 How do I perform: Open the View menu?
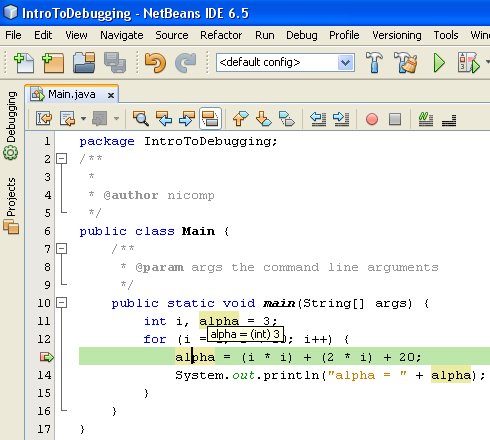pos(76,35)
